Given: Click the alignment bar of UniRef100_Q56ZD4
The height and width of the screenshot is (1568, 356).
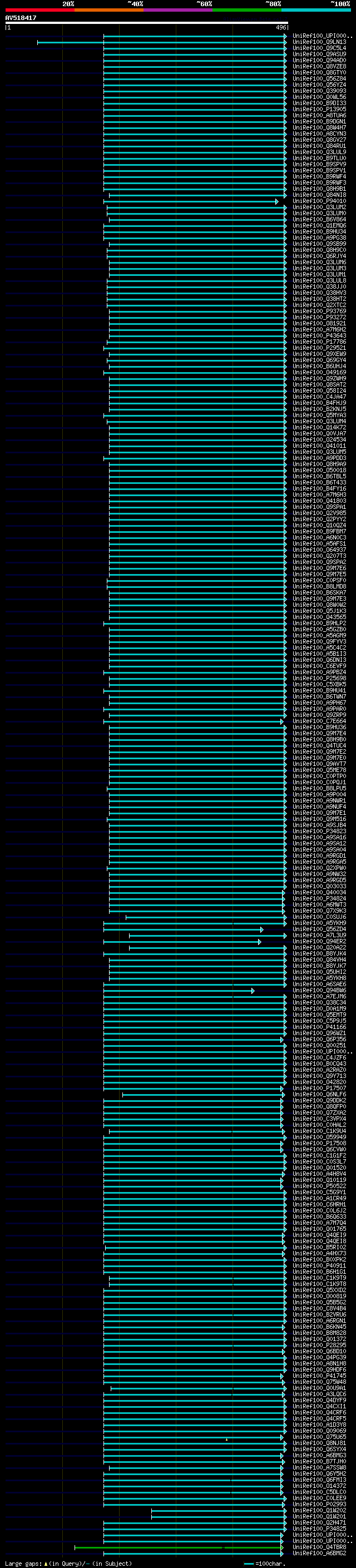Looking at the screenshot, I should (183, 929).
